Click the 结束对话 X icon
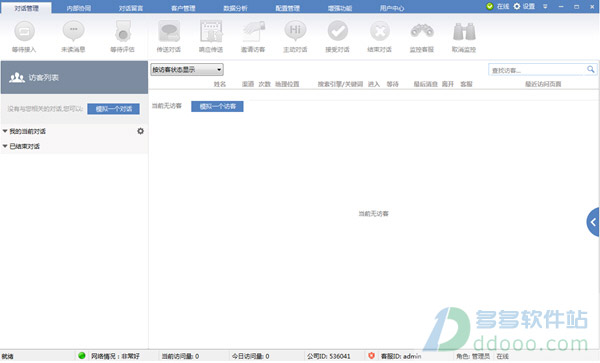The image size is (600, 363). pos(380,31)
